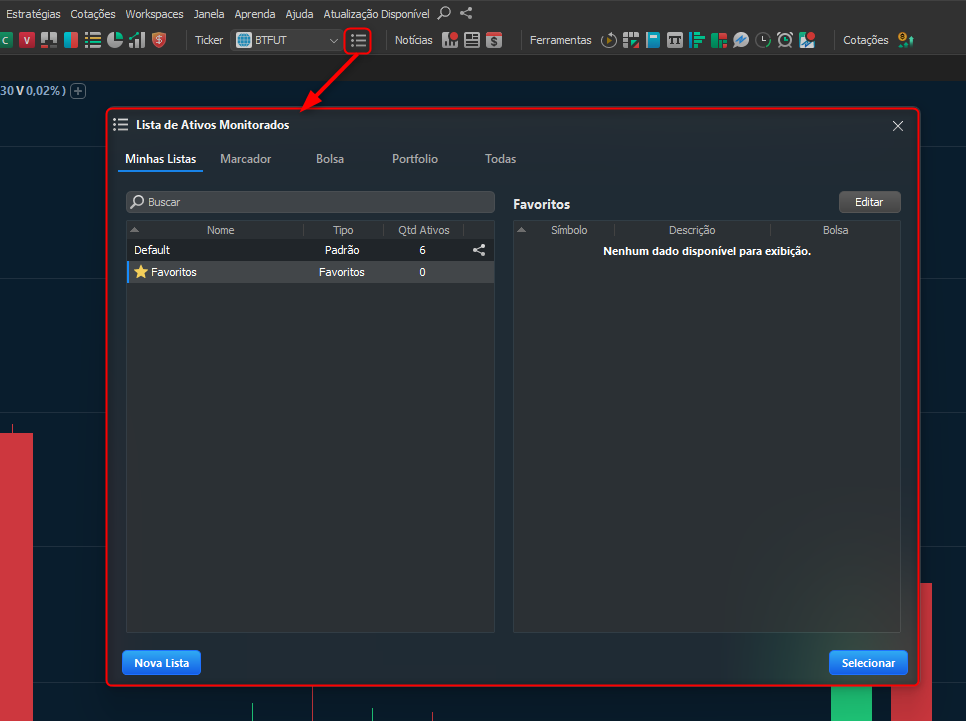966x721 pixels.
Task: Open the horizontal volume bars tool icon
Action: (x=697, y=41)
